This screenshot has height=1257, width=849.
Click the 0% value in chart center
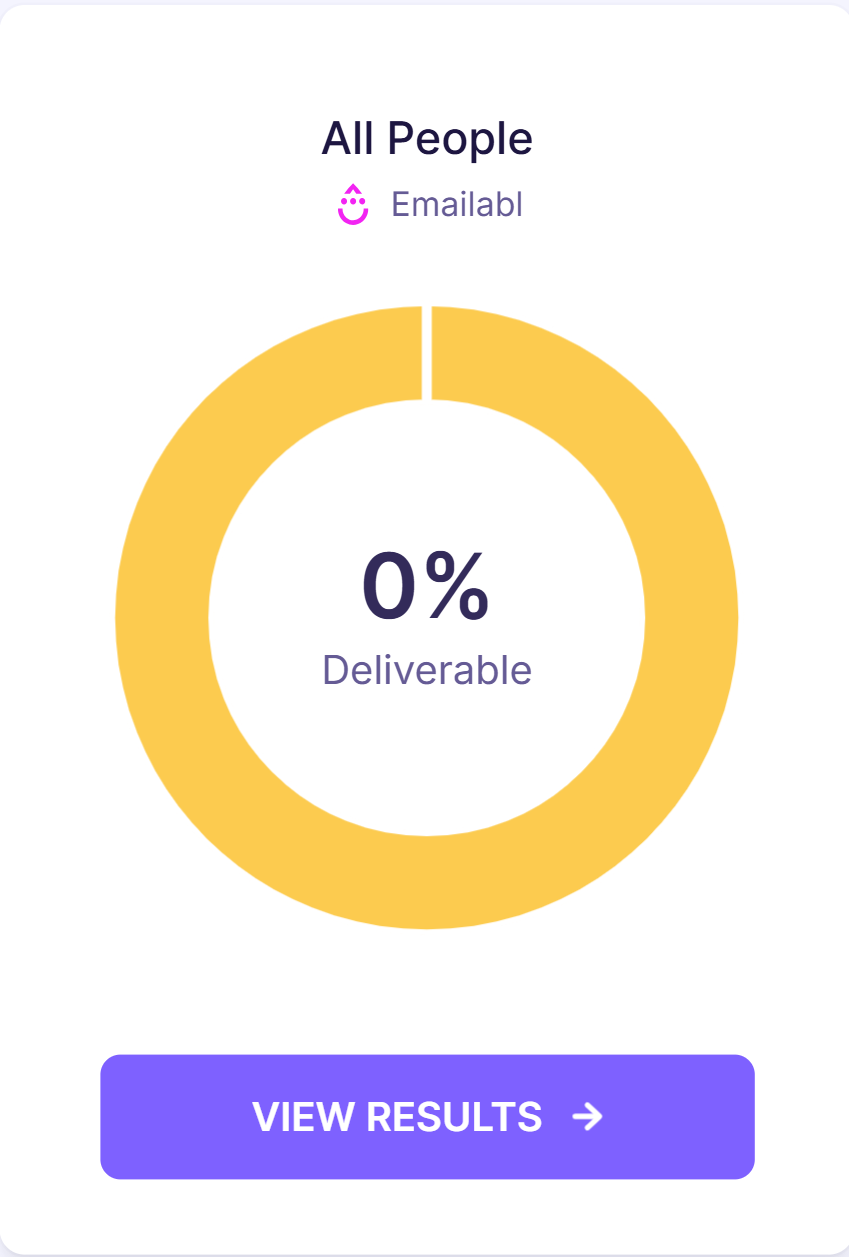point(426,587)
